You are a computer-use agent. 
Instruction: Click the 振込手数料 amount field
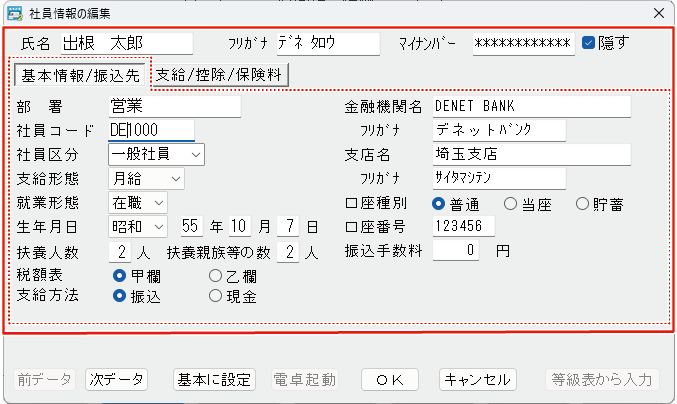pyautogui.click(x=463, y=251)
